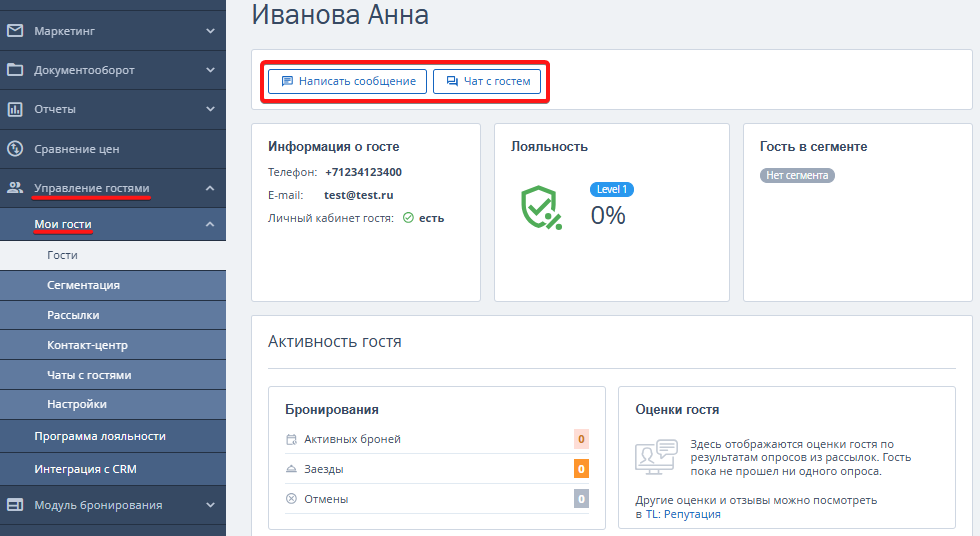Viewport: 980px width, 536px height.
Task: Click the Маркетинг envelope icon
Action: 15,30
